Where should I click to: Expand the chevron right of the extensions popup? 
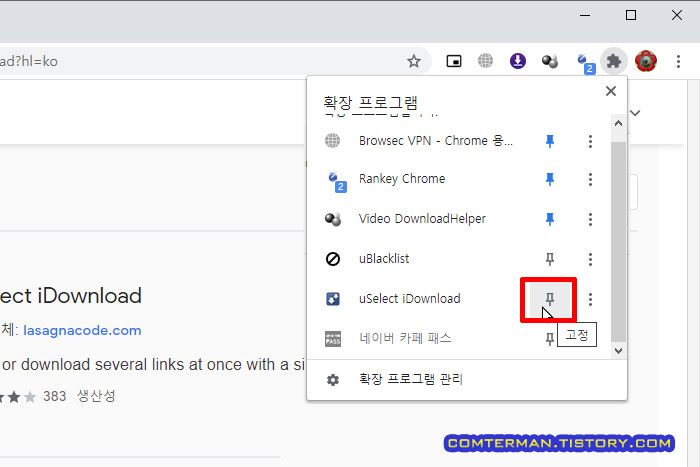636,113
